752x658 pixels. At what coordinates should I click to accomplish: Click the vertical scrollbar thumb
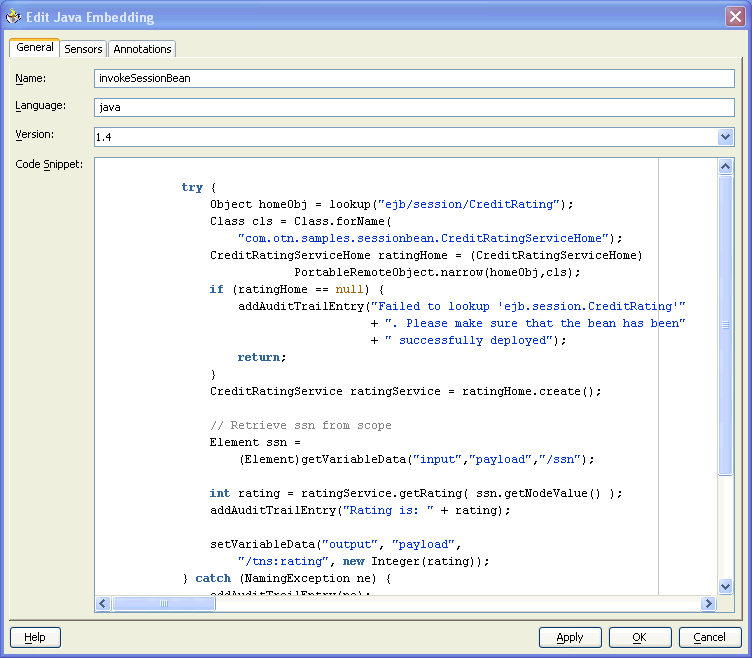(x=726, y=325)
